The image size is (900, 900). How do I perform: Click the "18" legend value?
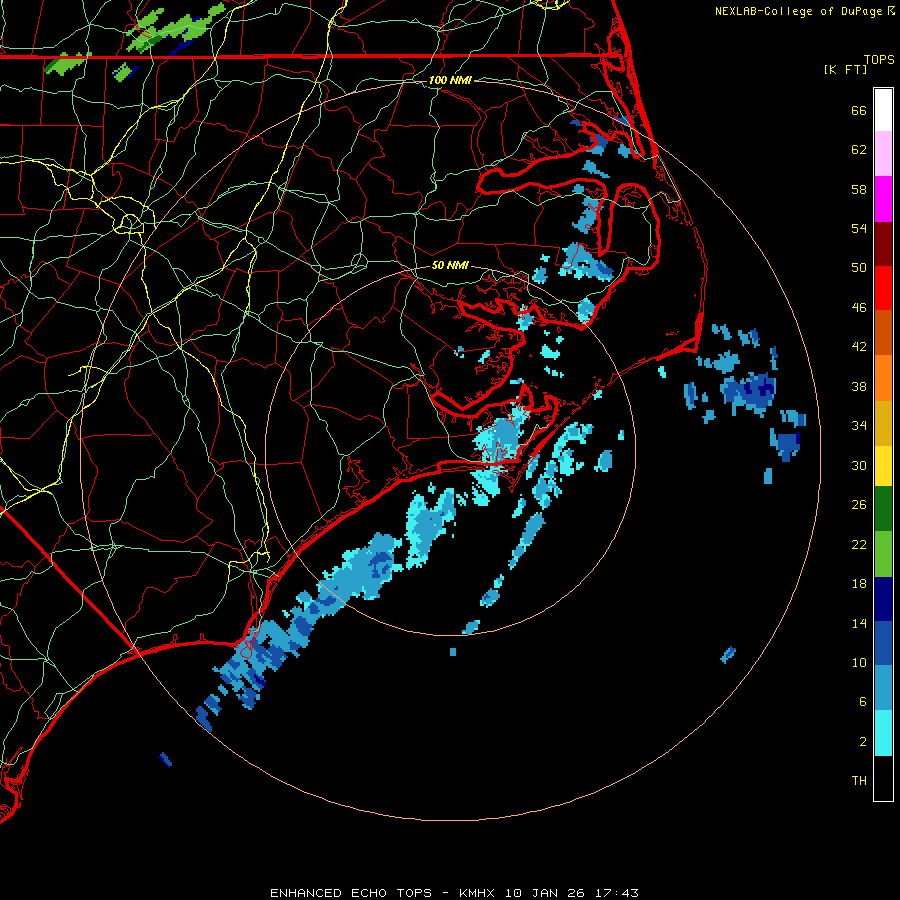click(x=859, y=584)
